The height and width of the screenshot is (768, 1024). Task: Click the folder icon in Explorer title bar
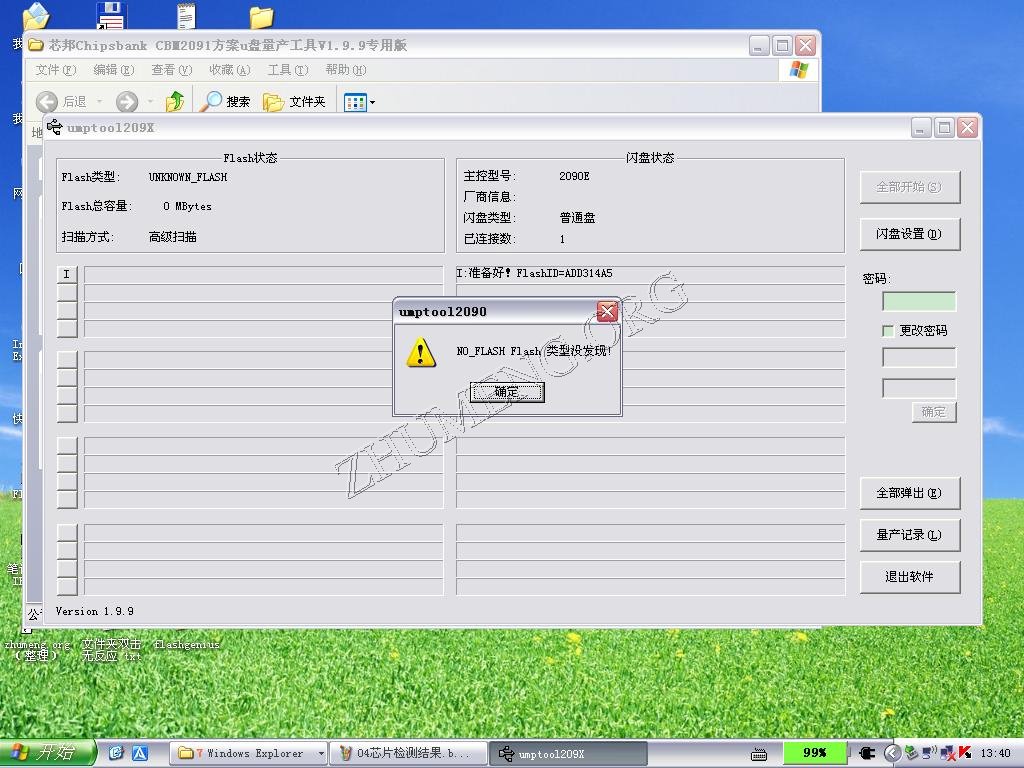click(x=36, y=45)
